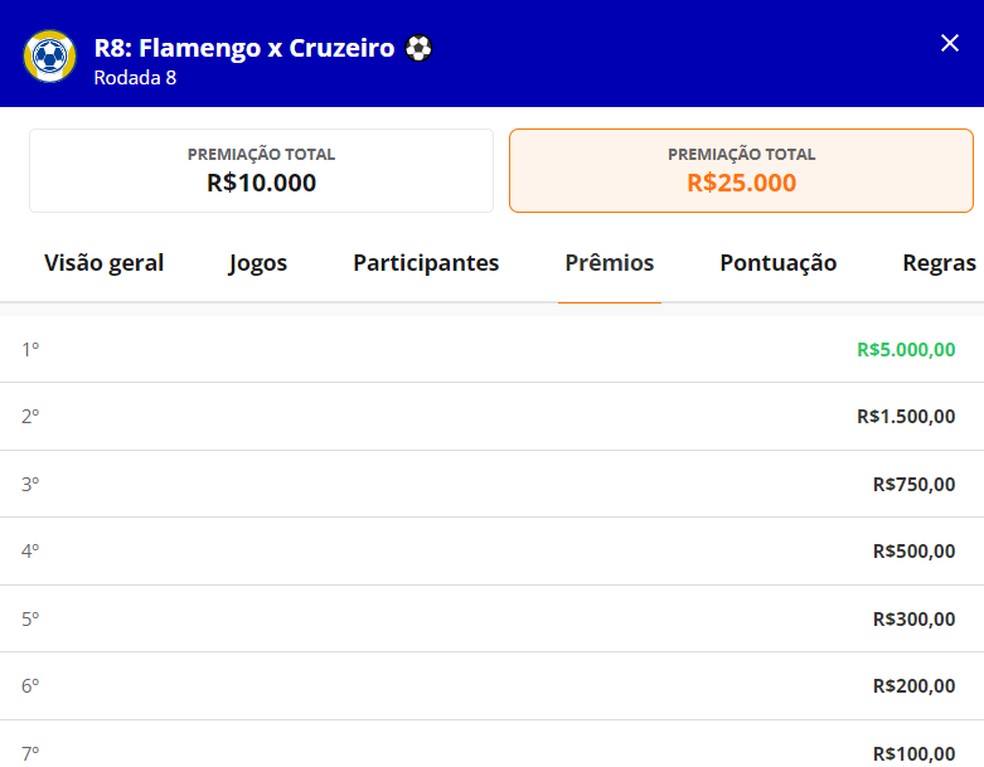Open the Jogos tab
The image size is (984, 767).
coord(257,263)
